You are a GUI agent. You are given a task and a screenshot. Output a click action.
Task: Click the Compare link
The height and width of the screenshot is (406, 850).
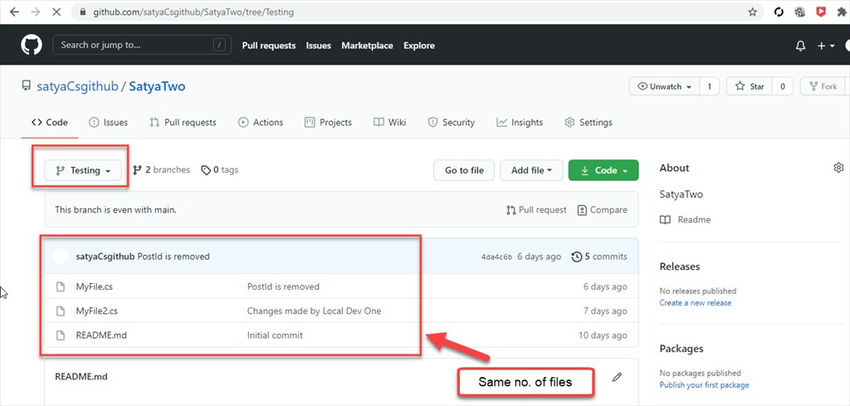tap(602, 210)
